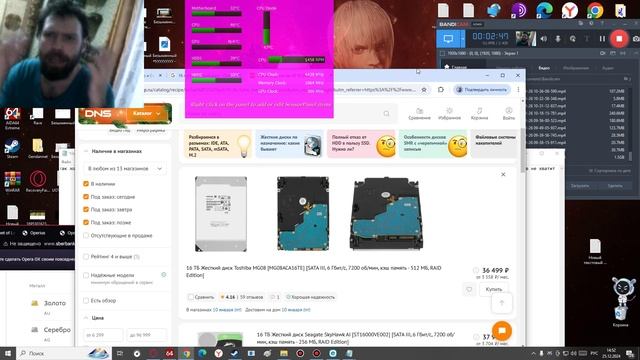
Task: Click the scroll-to-top arrow button
Action: pos(502,303)
